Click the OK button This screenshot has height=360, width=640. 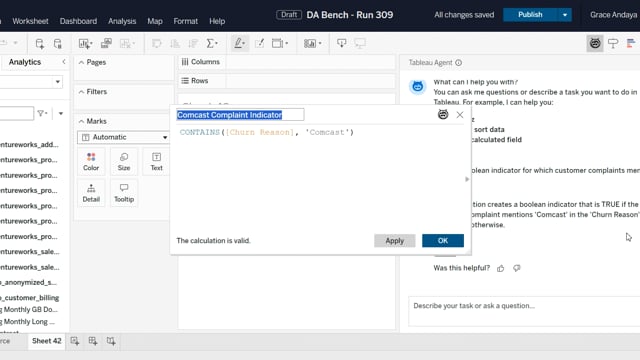pos(443,241)
